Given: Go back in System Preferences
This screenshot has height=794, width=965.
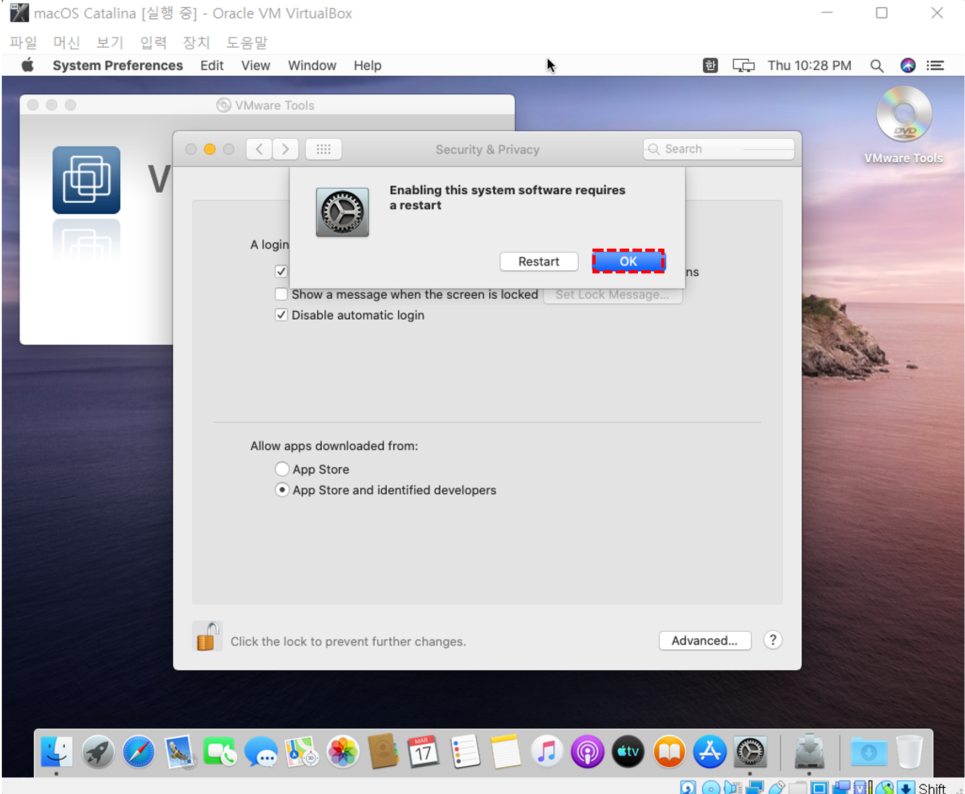Looking at the screenshot, I should click(x=259, y=149).
